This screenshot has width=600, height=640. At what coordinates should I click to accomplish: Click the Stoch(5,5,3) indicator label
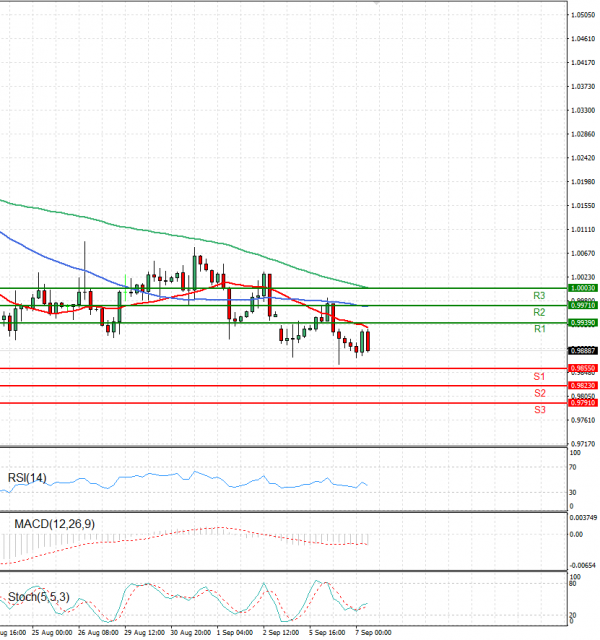[x=39, y=597]
